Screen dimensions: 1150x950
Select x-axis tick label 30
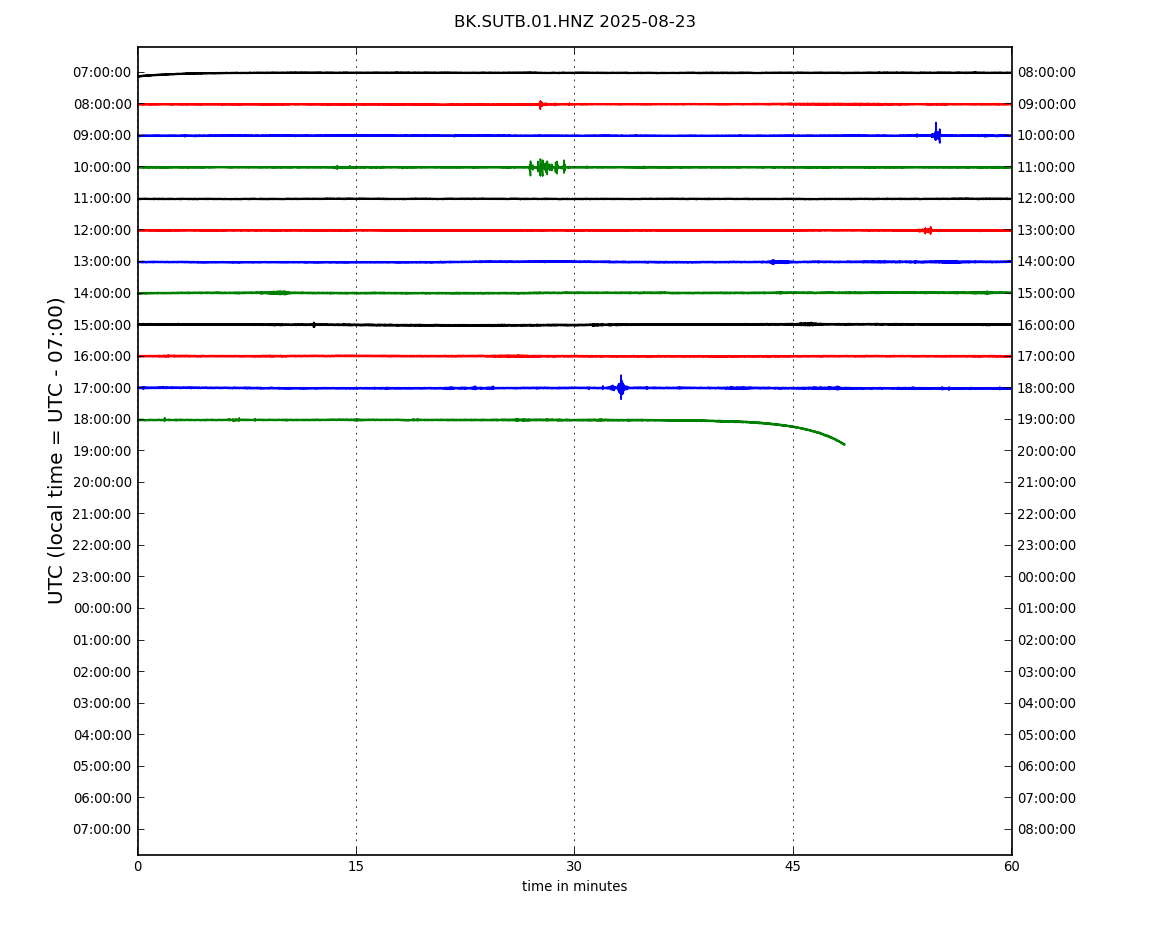pyautogui.click(x=574, y=866)
